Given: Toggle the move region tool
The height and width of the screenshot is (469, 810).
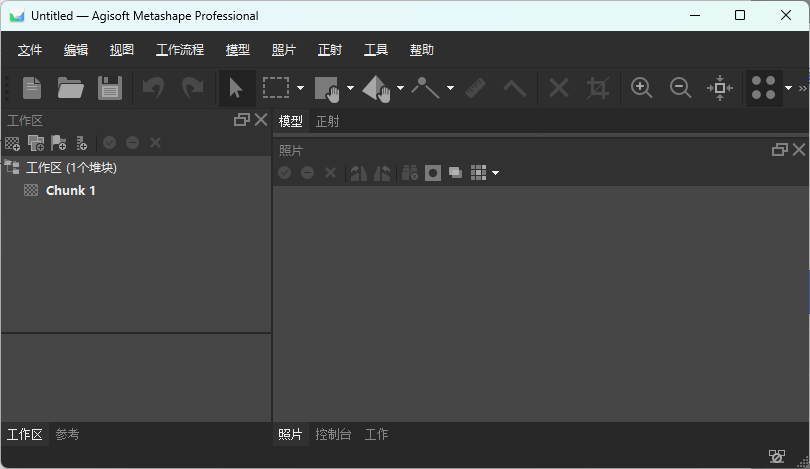Looking at the screenshot, I should pos(326,88).
